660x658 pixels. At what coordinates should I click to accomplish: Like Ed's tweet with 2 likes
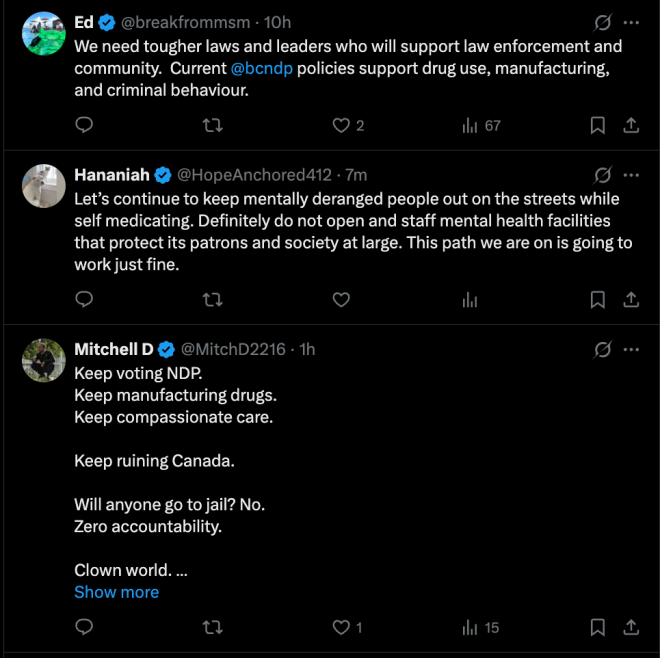coord(348,125)
